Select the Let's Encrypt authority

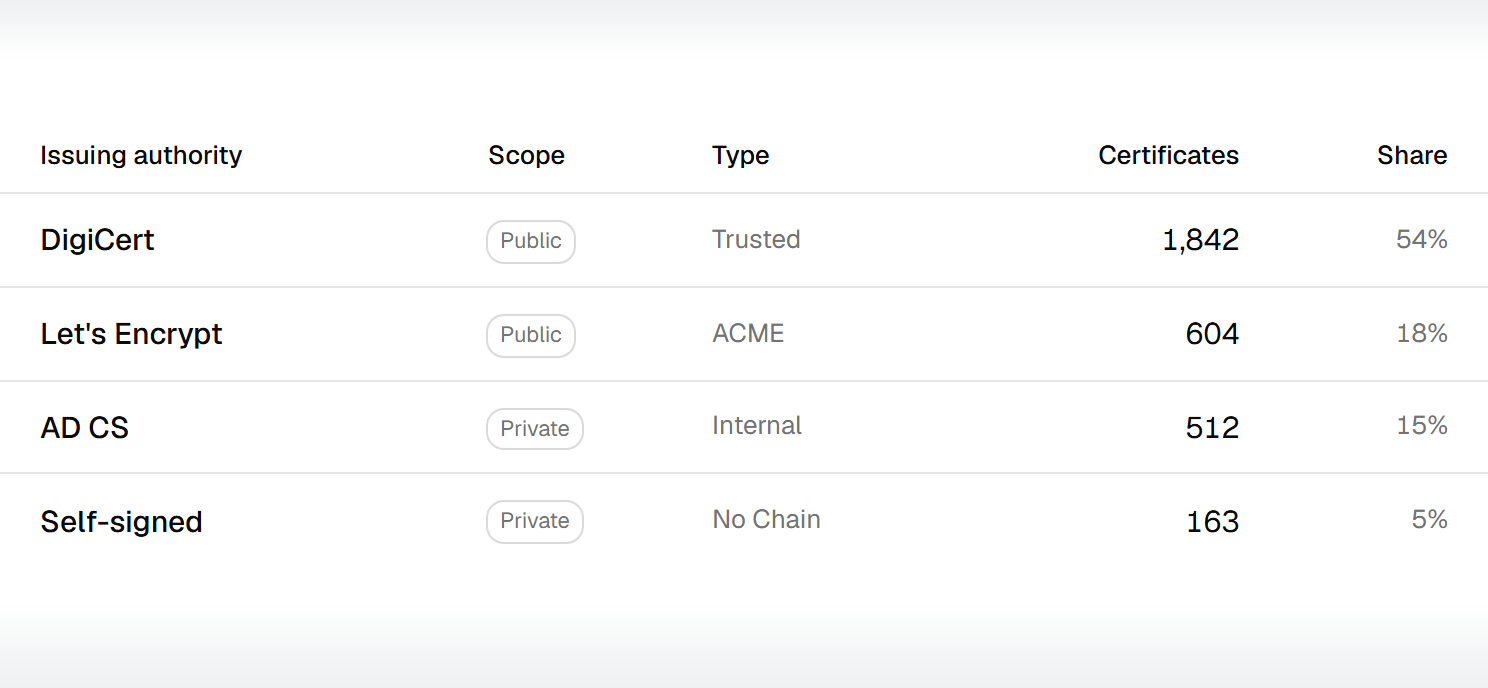click(x=131, y=334)
